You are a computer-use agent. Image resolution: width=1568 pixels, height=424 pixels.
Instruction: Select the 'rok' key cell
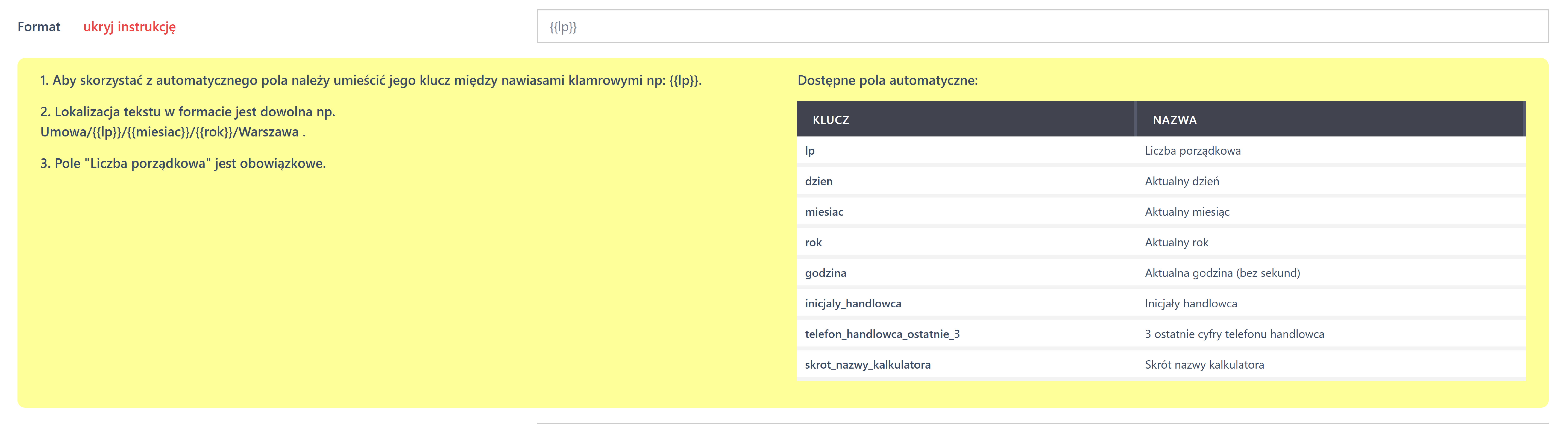pyautogui.click(x=813, y=242)
